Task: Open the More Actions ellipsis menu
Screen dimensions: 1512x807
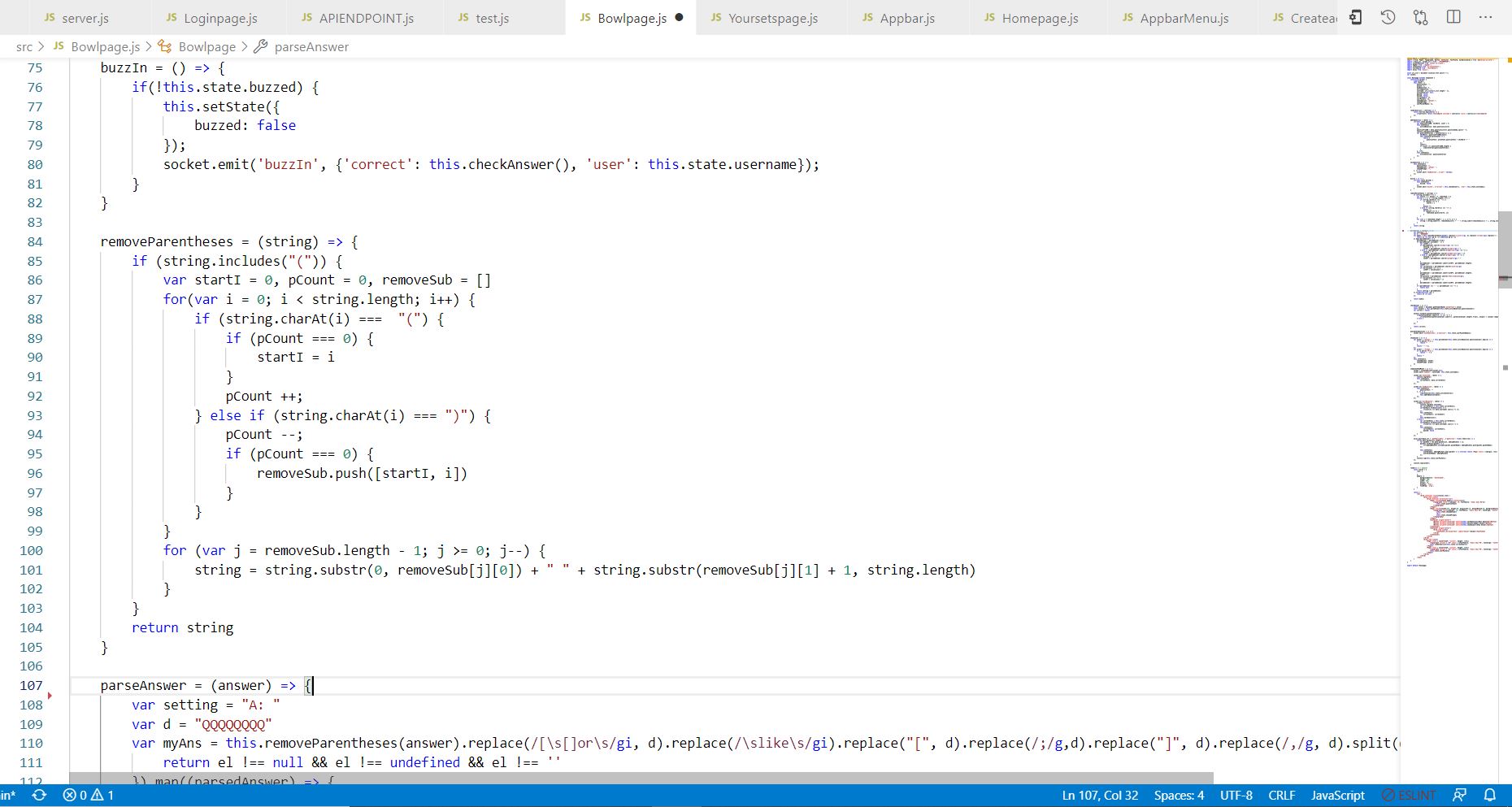Action: pyautogui.click(x=1485, y=17)
